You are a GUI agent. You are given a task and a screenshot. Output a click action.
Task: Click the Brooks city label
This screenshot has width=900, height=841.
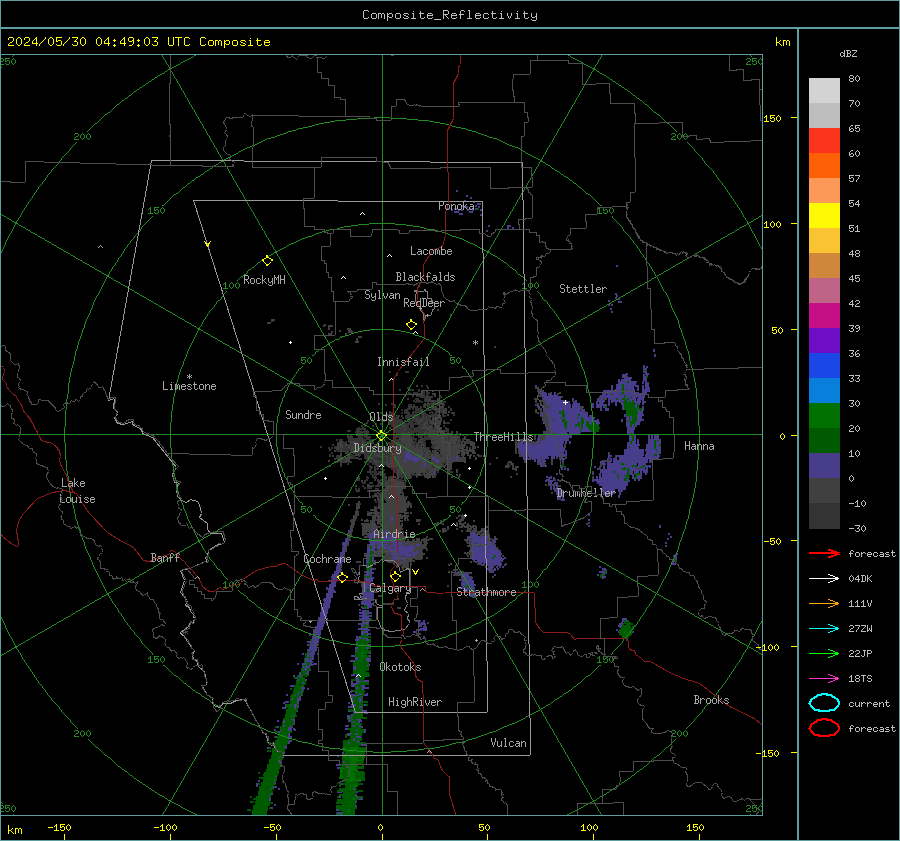711,700
